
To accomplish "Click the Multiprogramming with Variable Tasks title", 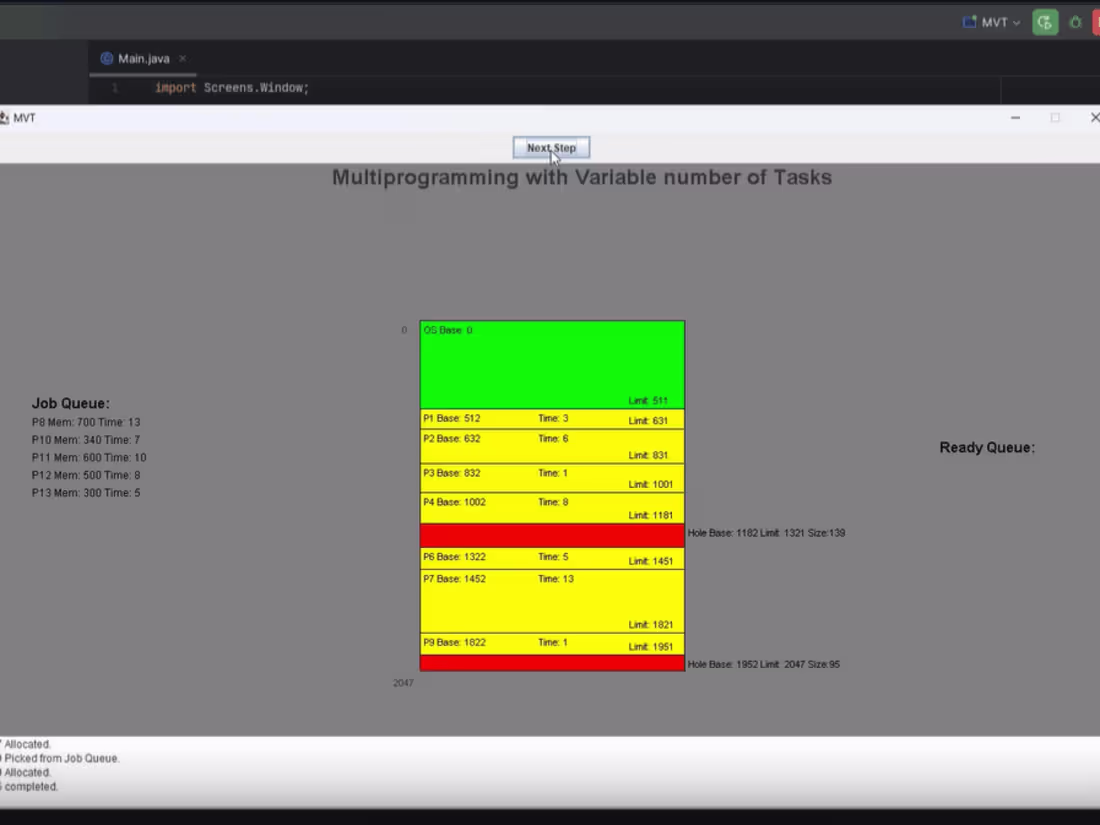I will click(x=581, y=177).
